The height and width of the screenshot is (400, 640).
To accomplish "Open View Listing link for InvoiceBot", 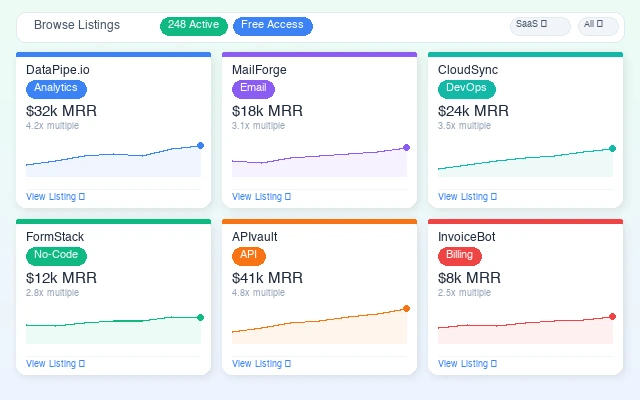I will (x=468, y=364).
